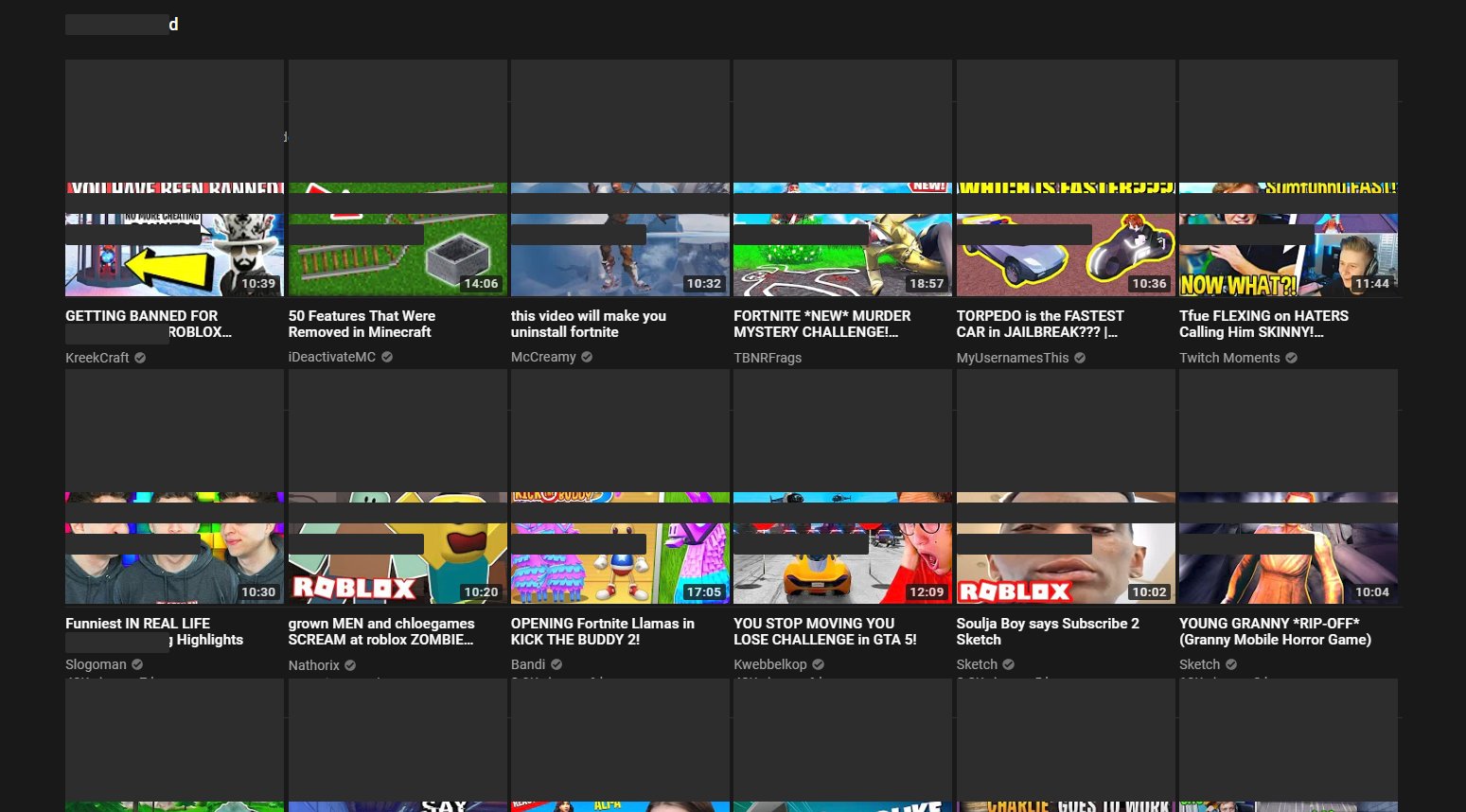Click title 'this video will make you uninstall fortnite'
This screenshot has width=1466, height=812.
pyautogui.click(x=589, y=324)
